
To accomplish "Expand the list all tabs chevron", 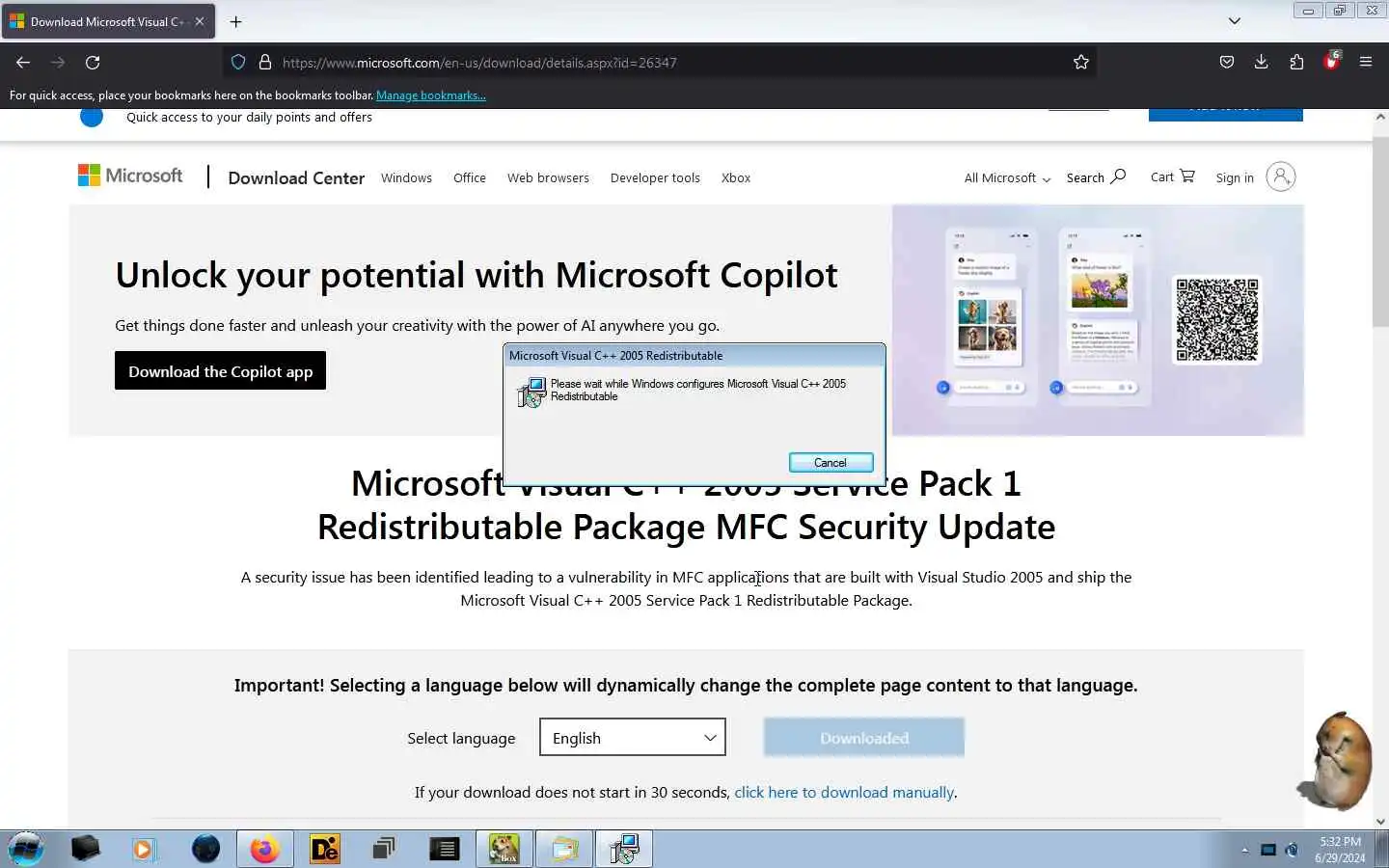I will point(1234,21).
